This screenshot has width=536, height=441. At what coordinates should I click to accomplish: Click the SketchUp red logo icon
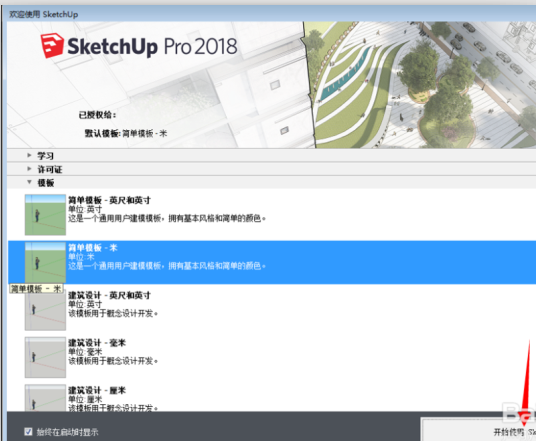(52, 45)
